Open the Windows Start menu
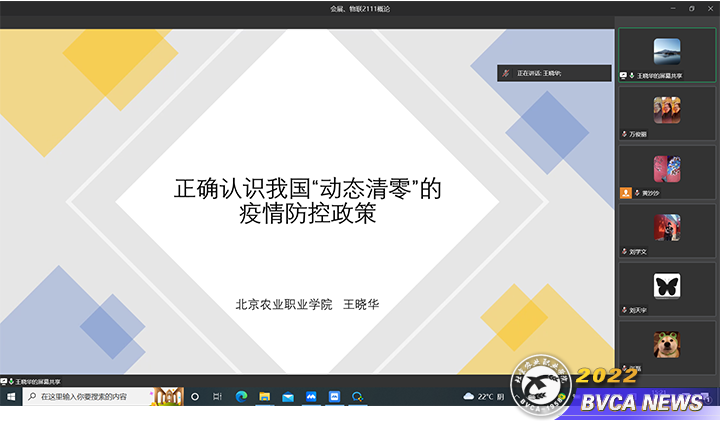 11,397
